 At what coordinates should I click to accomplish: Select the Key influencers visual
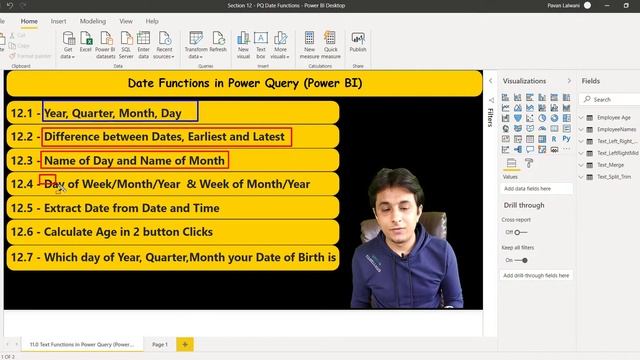505,149
